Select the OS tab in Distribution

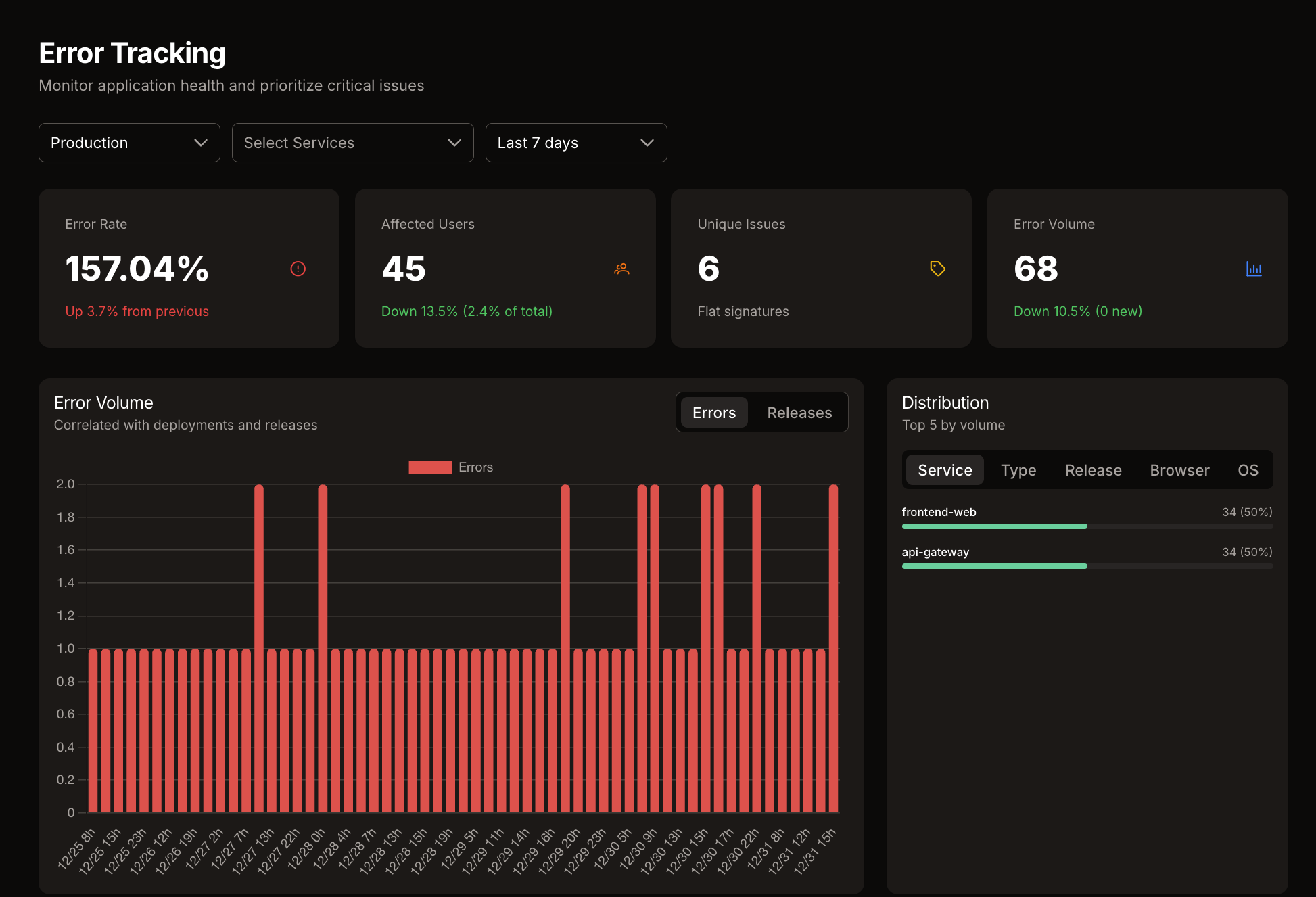(1247, 469)
